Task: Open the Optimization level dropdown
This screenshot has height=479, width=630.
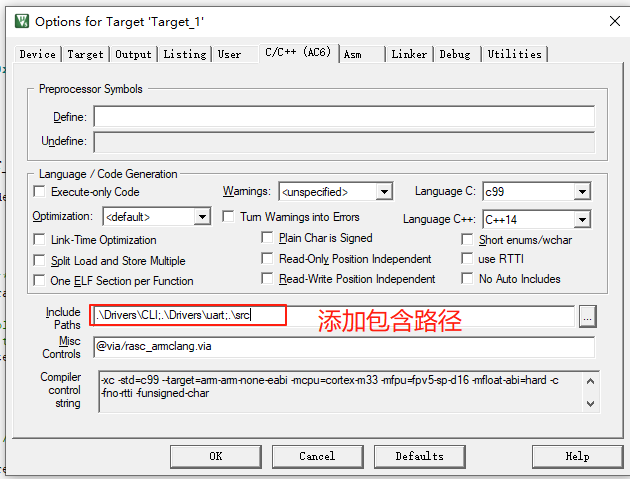Action: tap(202, 217)
